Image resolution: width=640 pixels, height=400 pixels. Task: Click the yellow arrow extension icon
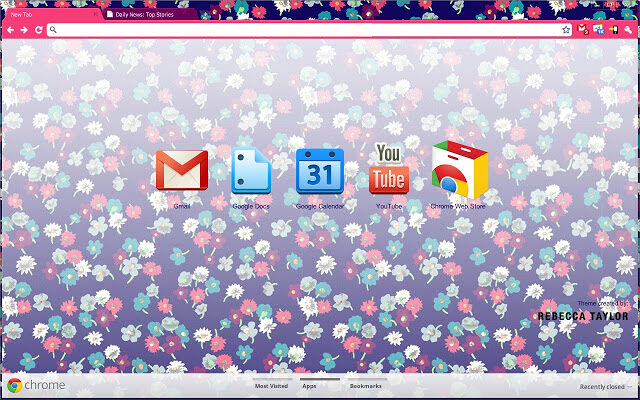tap(613, 29)
